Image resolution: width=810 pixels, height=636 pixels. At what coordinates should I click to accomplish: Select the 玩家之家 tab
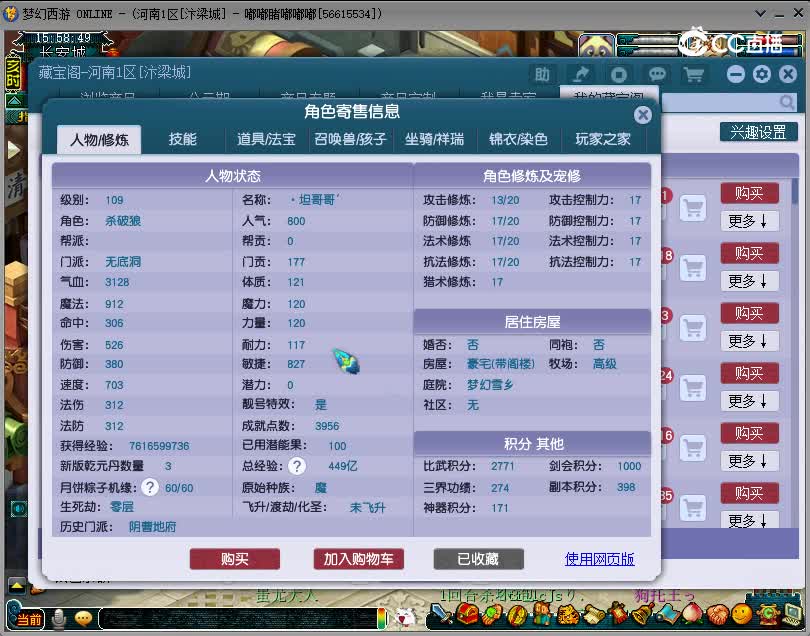(603, 139)
